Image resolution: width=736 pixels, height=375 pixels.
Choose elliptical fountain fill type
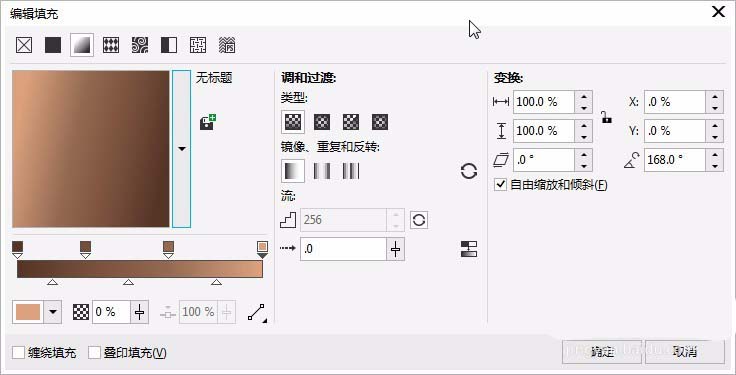click(322, 122)
